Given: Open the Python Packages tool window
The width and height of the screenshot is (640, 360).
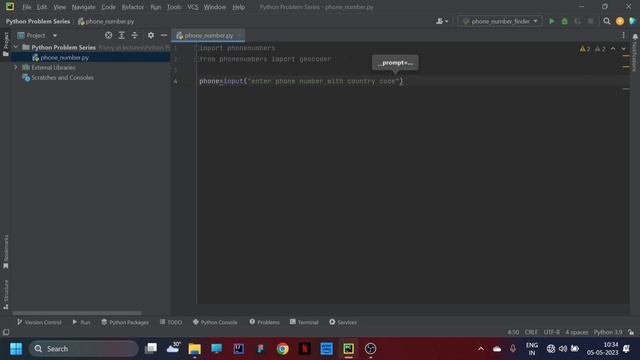Looking at the screenshot, I should 125,322.
